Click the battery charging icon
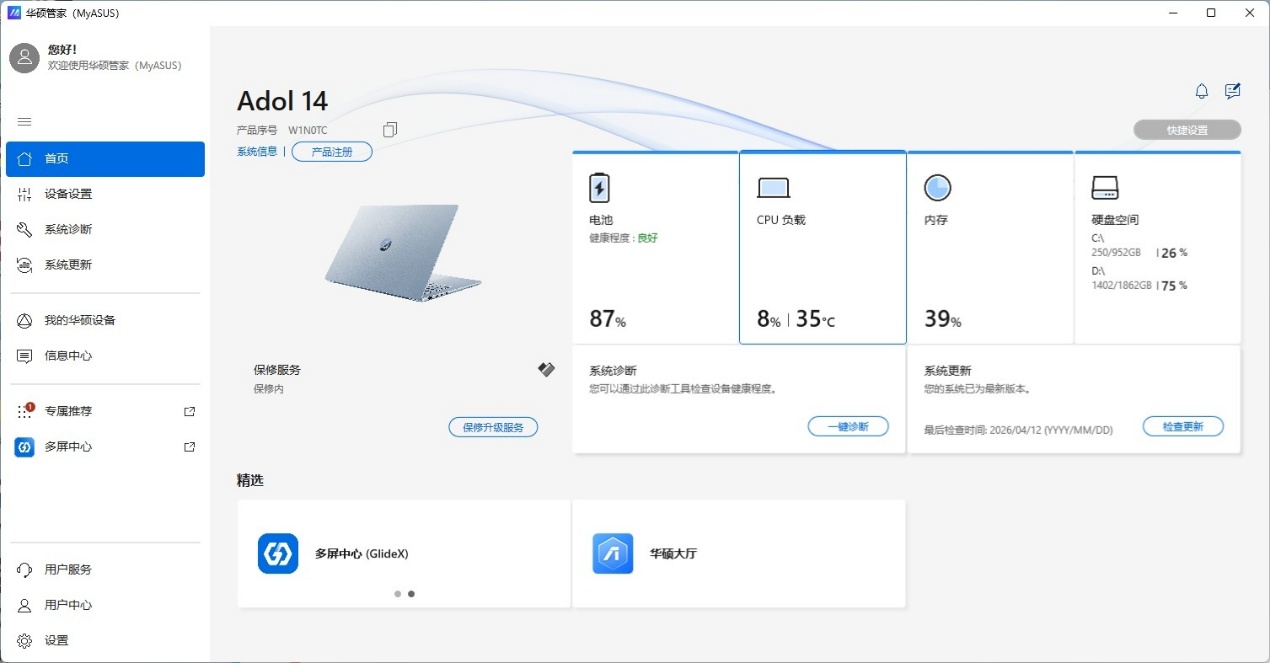Image resolution: width=1270 pixels, height=663 pixels. 599,188
